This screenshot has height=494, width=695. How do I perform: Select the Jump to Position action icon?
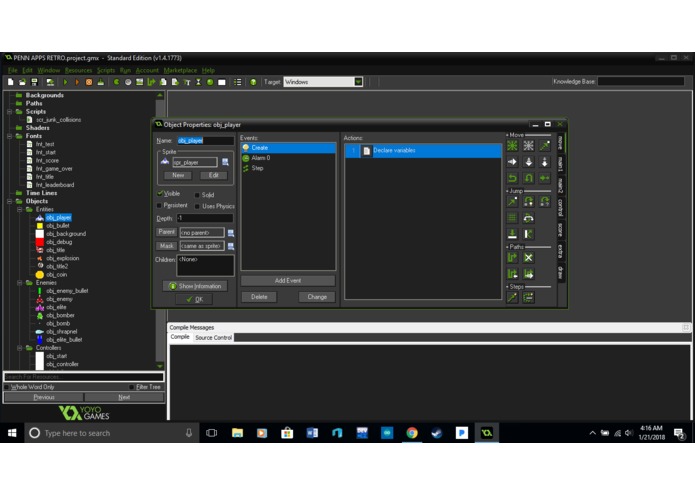coord(512,202)
